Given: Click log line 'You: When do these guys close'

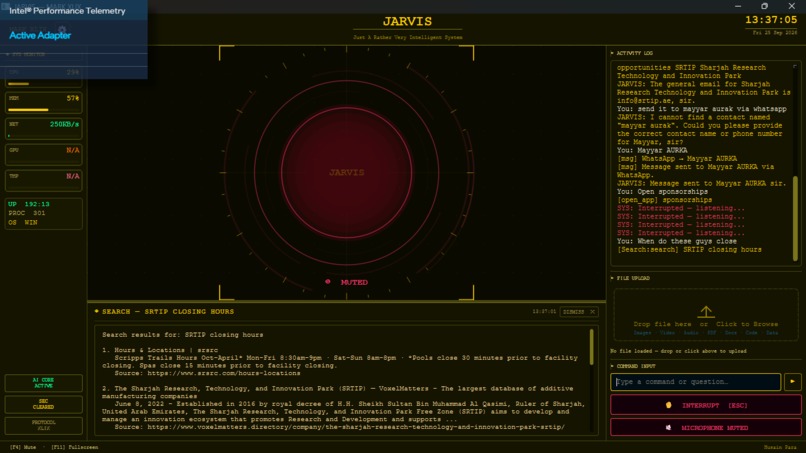Looking at the screenshot, I should point(677,241).
